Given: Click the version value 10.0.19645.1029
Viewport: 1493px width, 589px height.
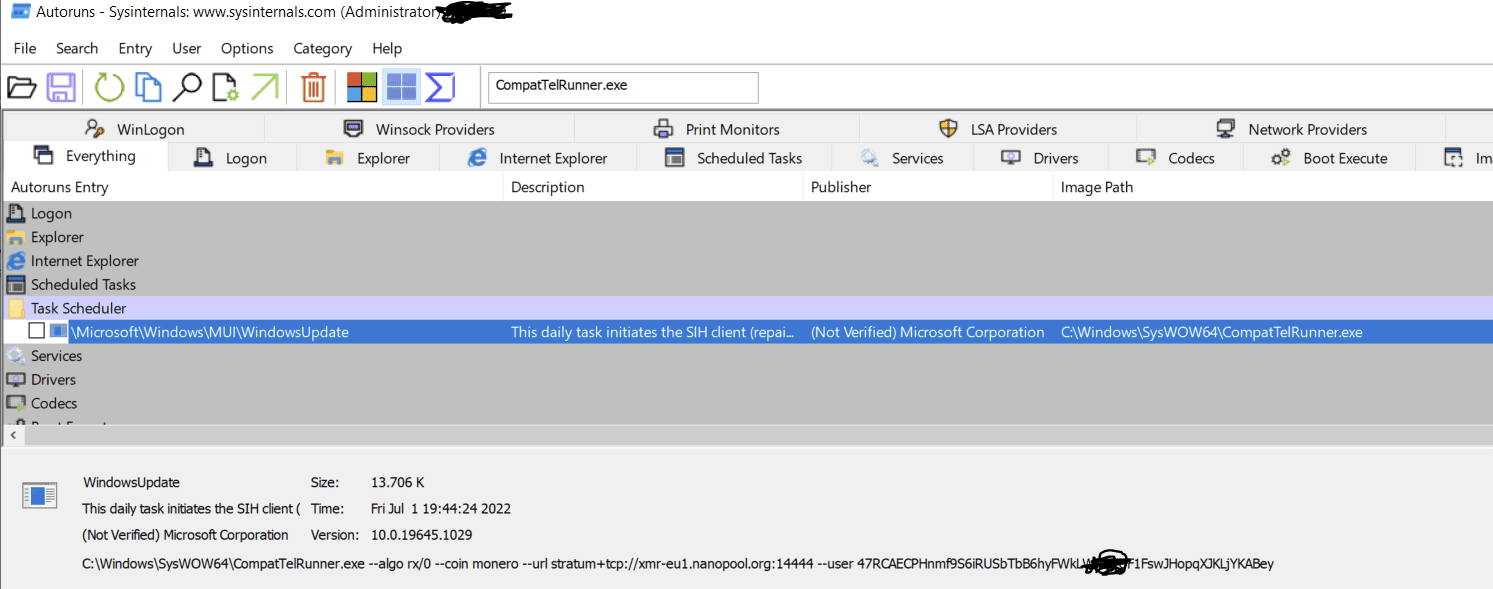Looking at the screenshot, I should (x=421, y=535).
